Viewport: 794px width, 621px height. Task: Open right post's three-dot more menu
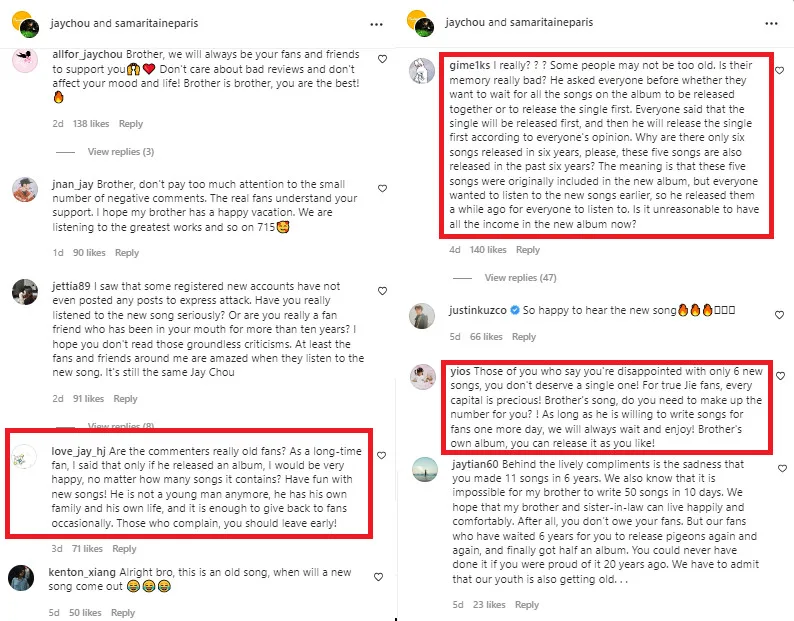coord(771,23)
